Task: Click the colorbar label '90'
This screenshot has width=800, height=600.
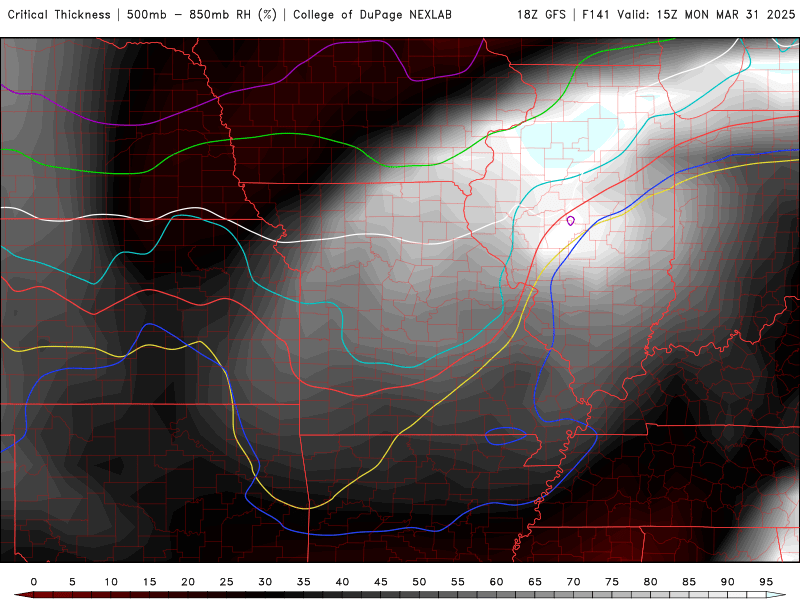Action: 728,582
